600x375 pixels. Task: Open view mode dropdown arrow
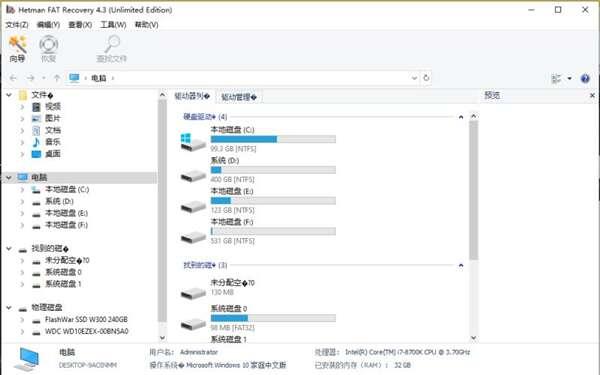click(569, 78)
